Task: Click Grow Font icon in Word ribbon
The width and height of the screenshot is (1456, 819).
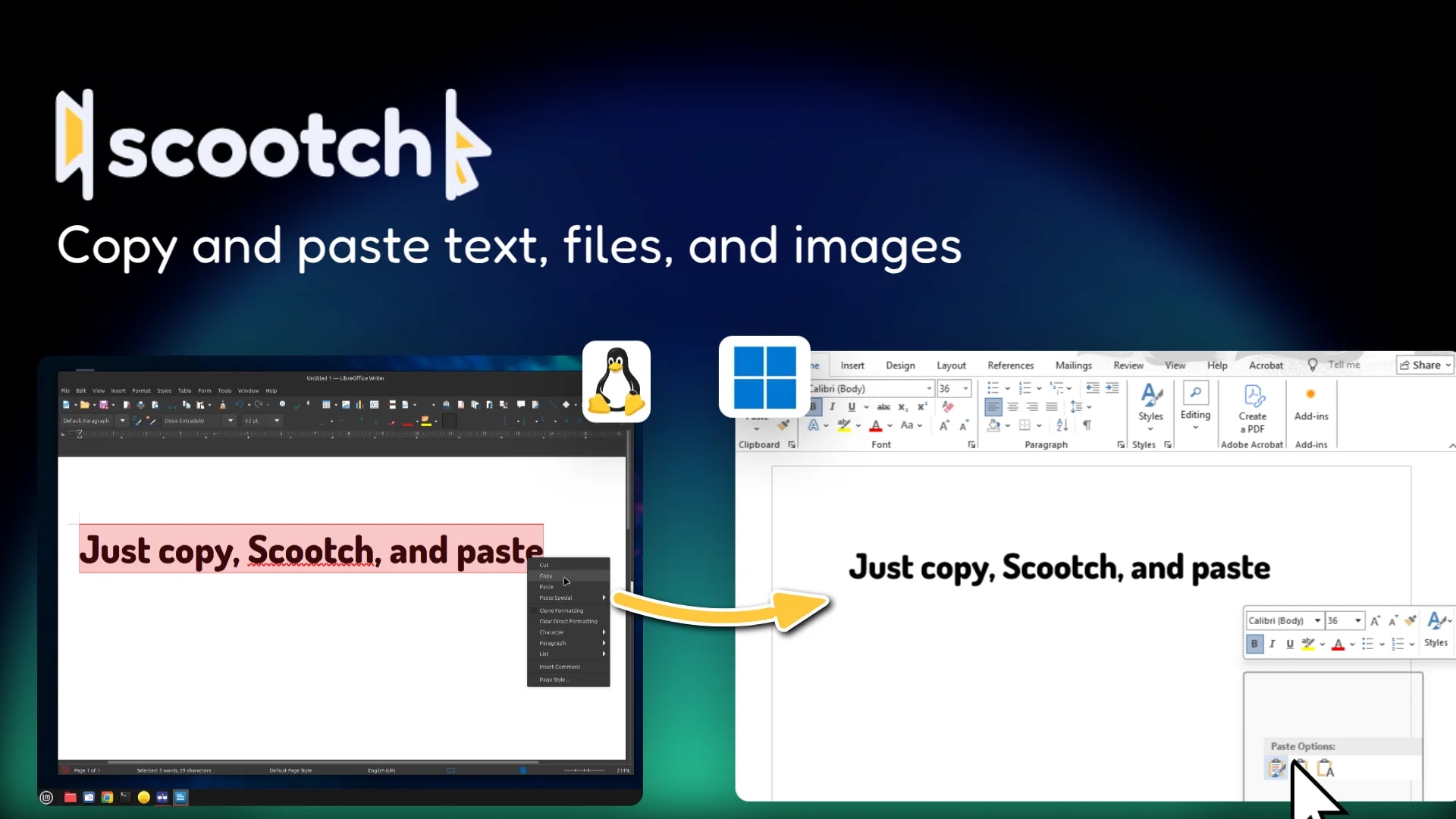Action: pos(944,425)
